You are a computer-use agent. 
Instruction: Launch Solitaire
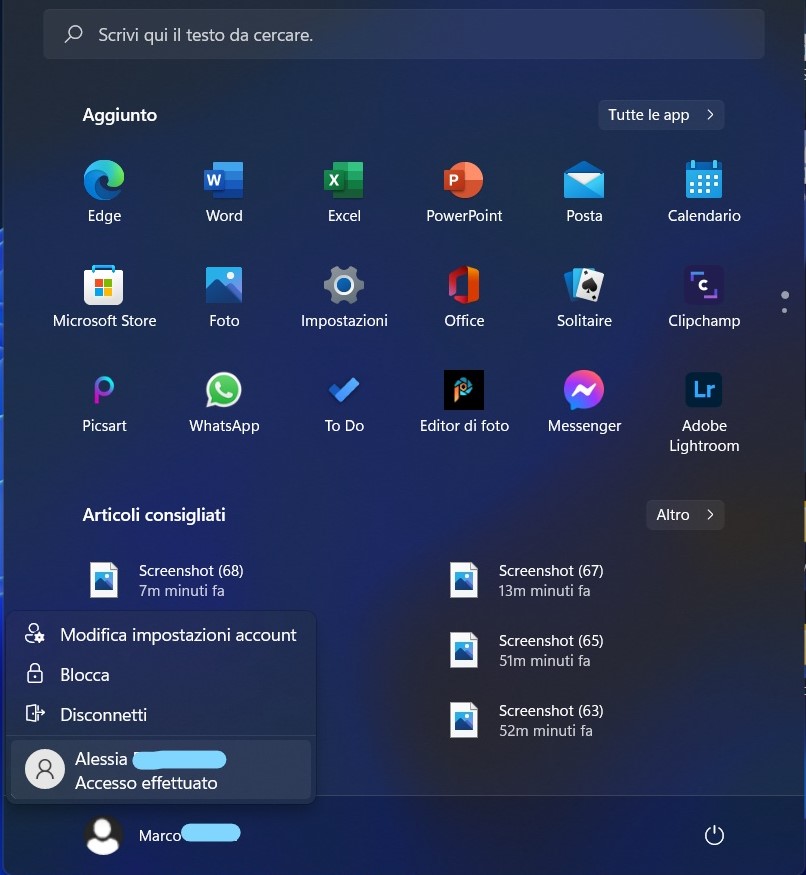[584, 296]
